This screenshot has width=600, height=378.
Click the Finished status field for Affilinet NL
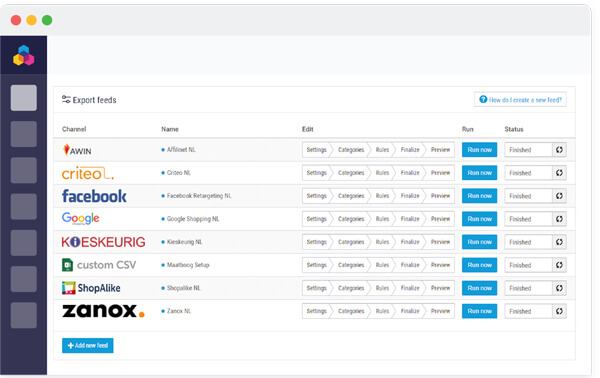[x=528, y=150]
